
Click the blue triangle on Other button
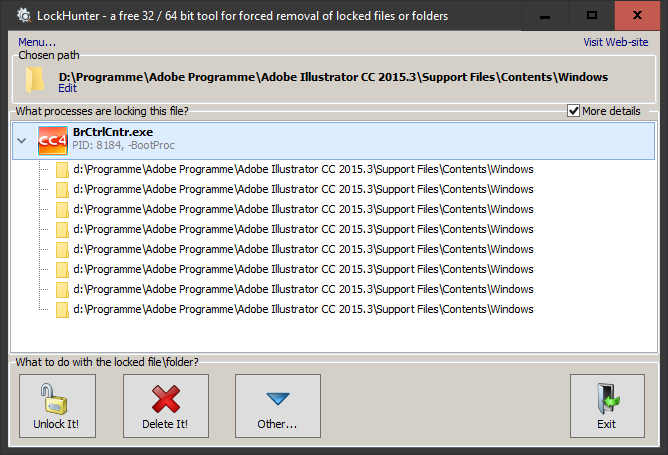coord(278,399)
